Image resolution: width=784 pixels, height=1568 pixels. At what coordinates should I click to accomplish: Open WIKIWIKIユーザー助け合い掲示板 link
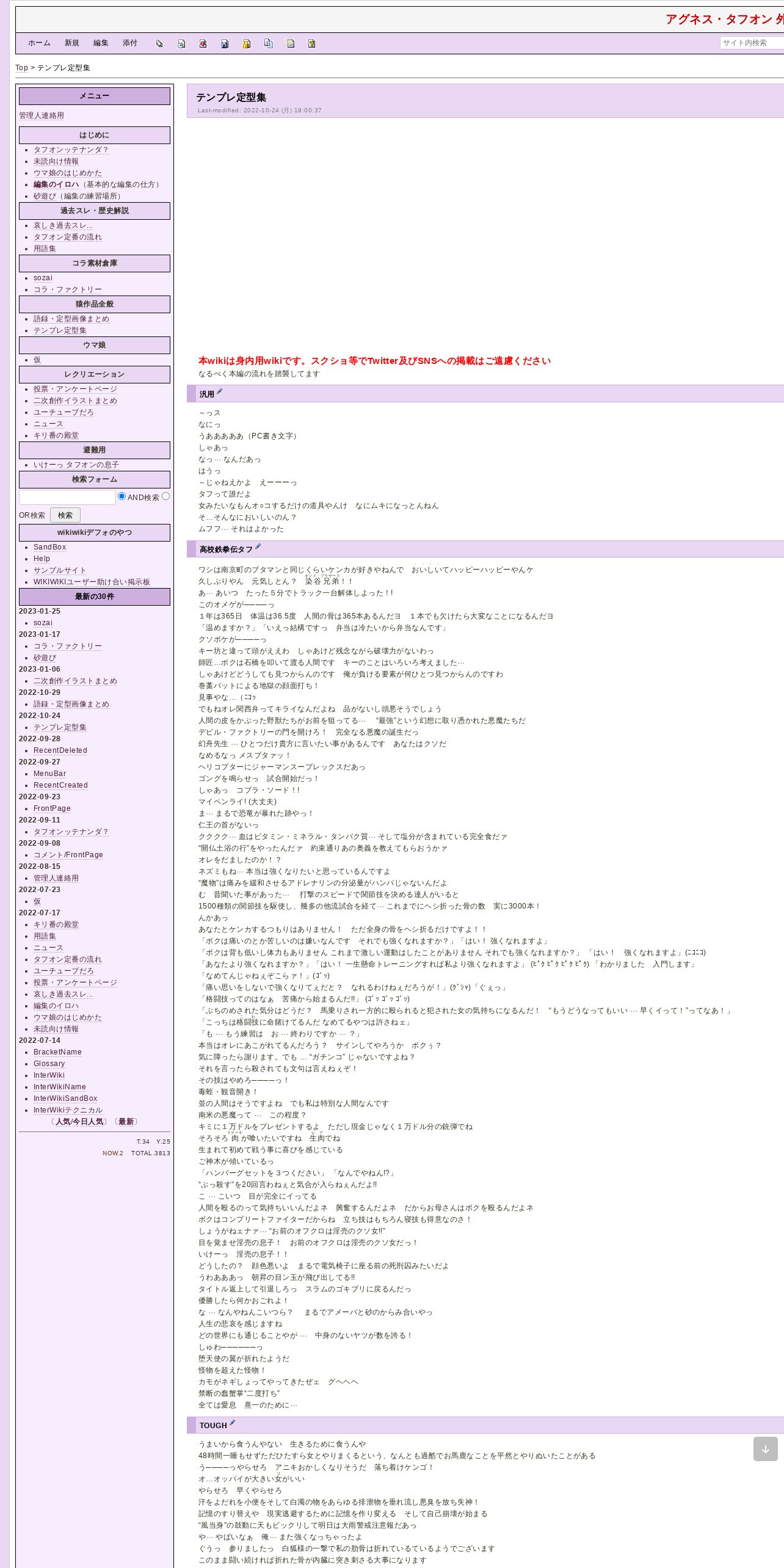click(x=92, y=582)
